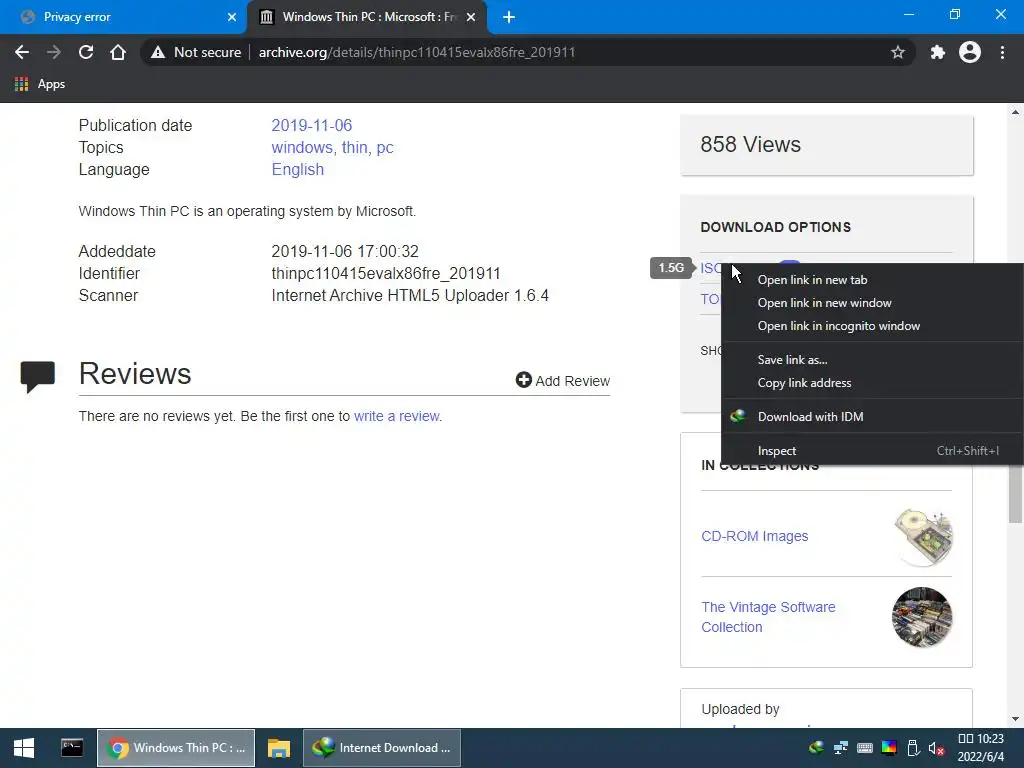
Task: Open the pc topic link
Action: point(385,148)
